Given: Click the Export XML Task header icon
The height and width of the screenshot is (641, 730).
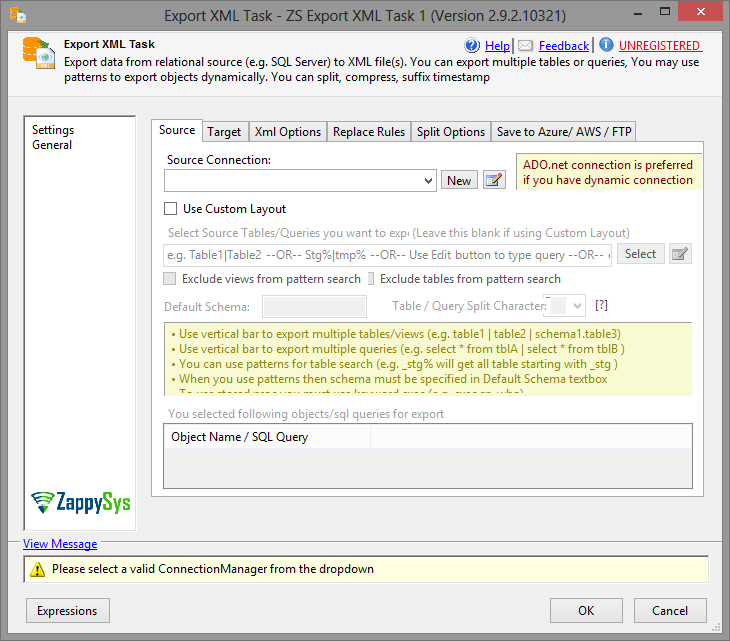Looking at the screenshot, I should 39,53.
